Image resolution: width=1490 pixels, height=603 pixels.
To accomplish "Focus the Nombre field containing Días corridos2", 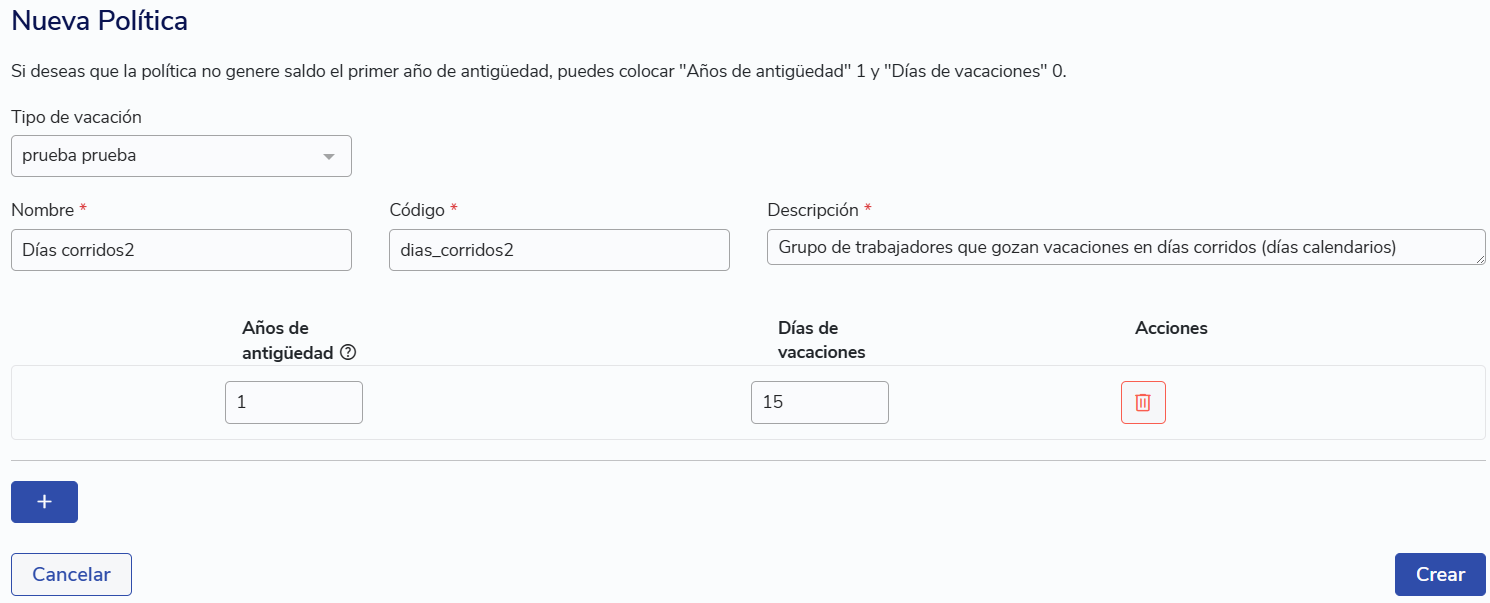I will coord(181,250).
